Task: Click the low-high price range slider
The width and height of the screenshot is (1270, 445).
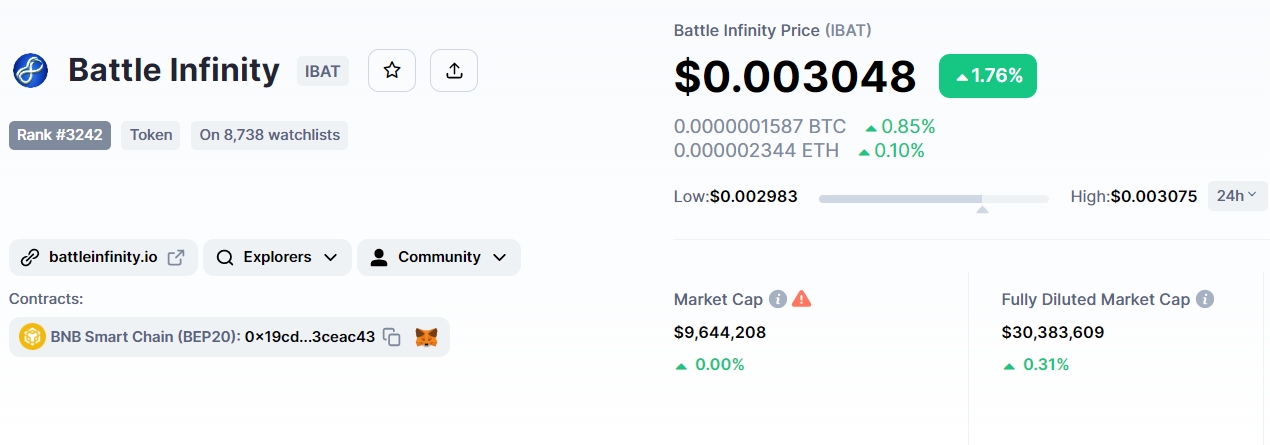Action: 933,199
